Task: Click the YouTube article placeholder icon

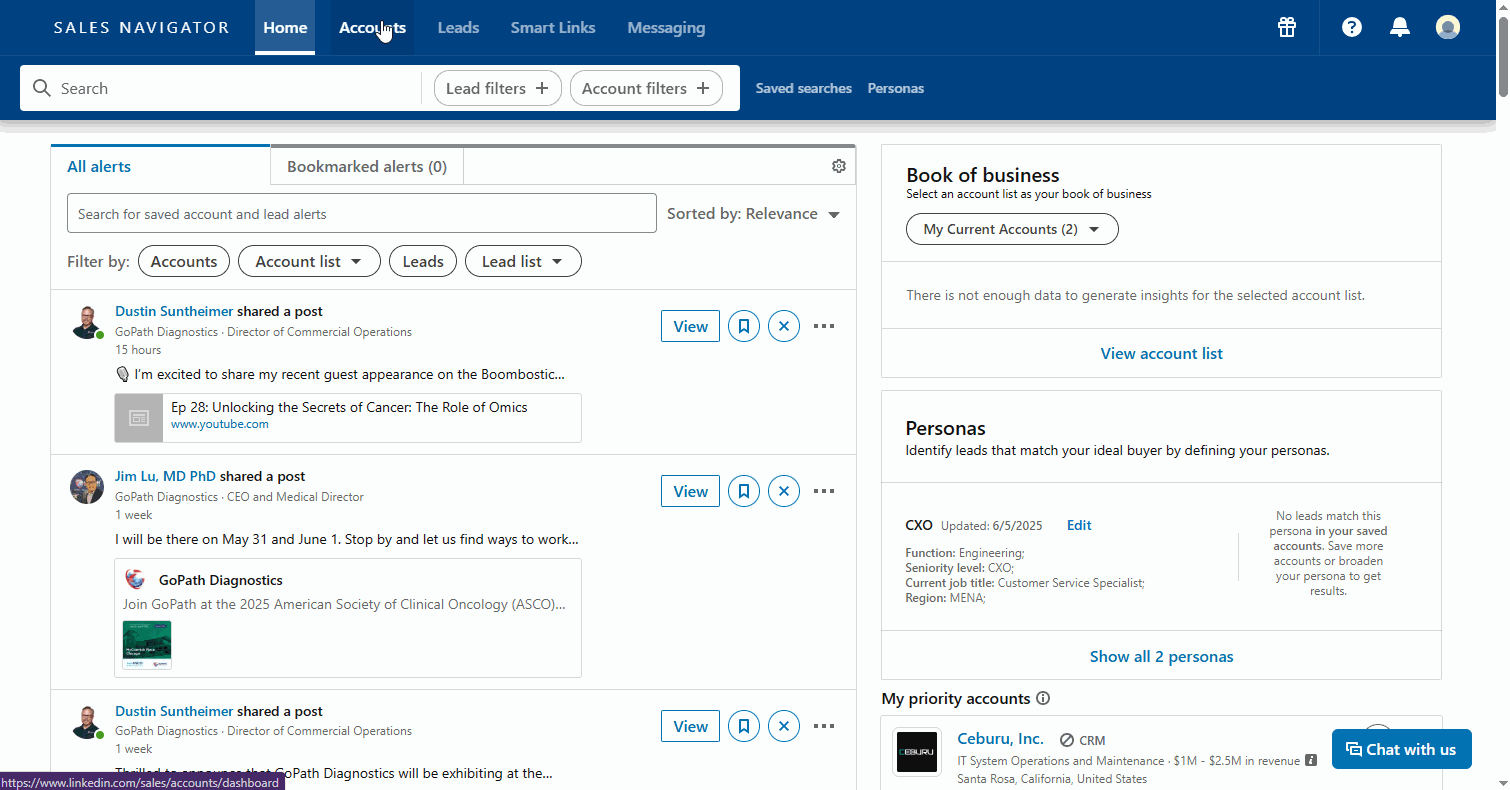Action: 139,418
